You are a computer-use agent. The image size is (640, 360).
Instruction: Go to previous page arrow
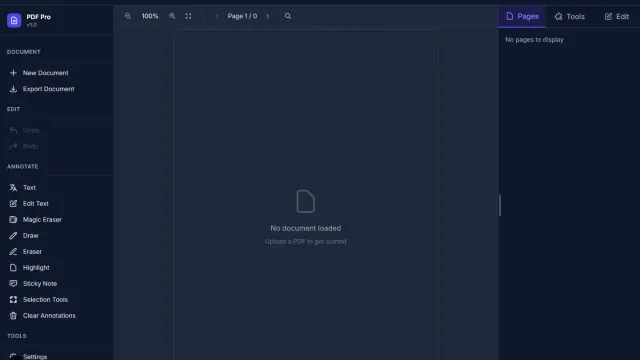(217, 16)
